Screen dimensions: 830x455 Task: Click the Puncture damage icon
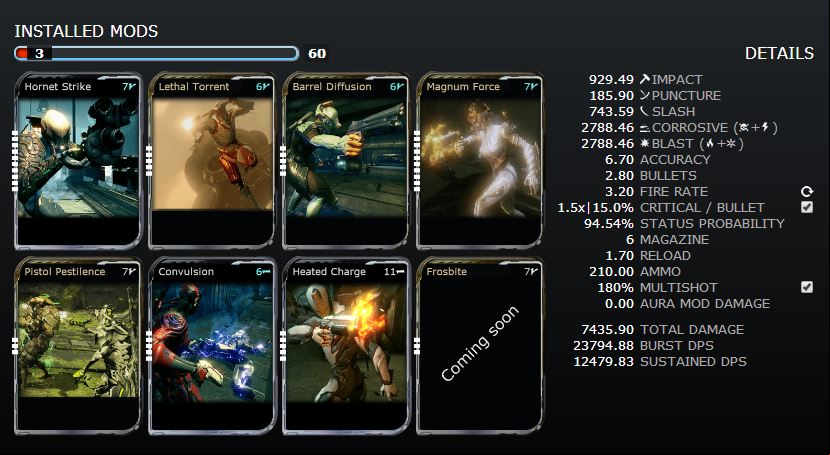[x=644, y=95]
